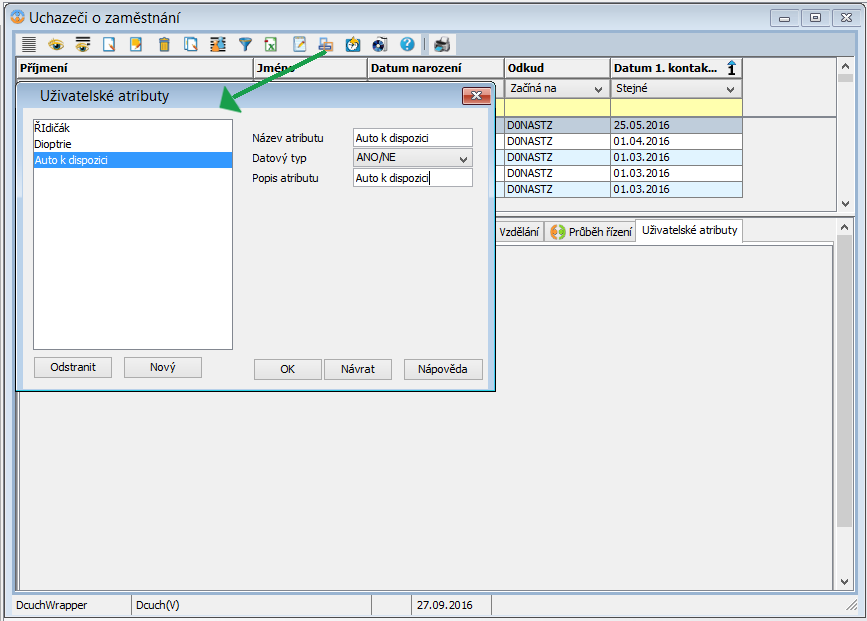Click the printer icon in toolbar
This screenshot has height=621, width=867.
coord(442,45)
